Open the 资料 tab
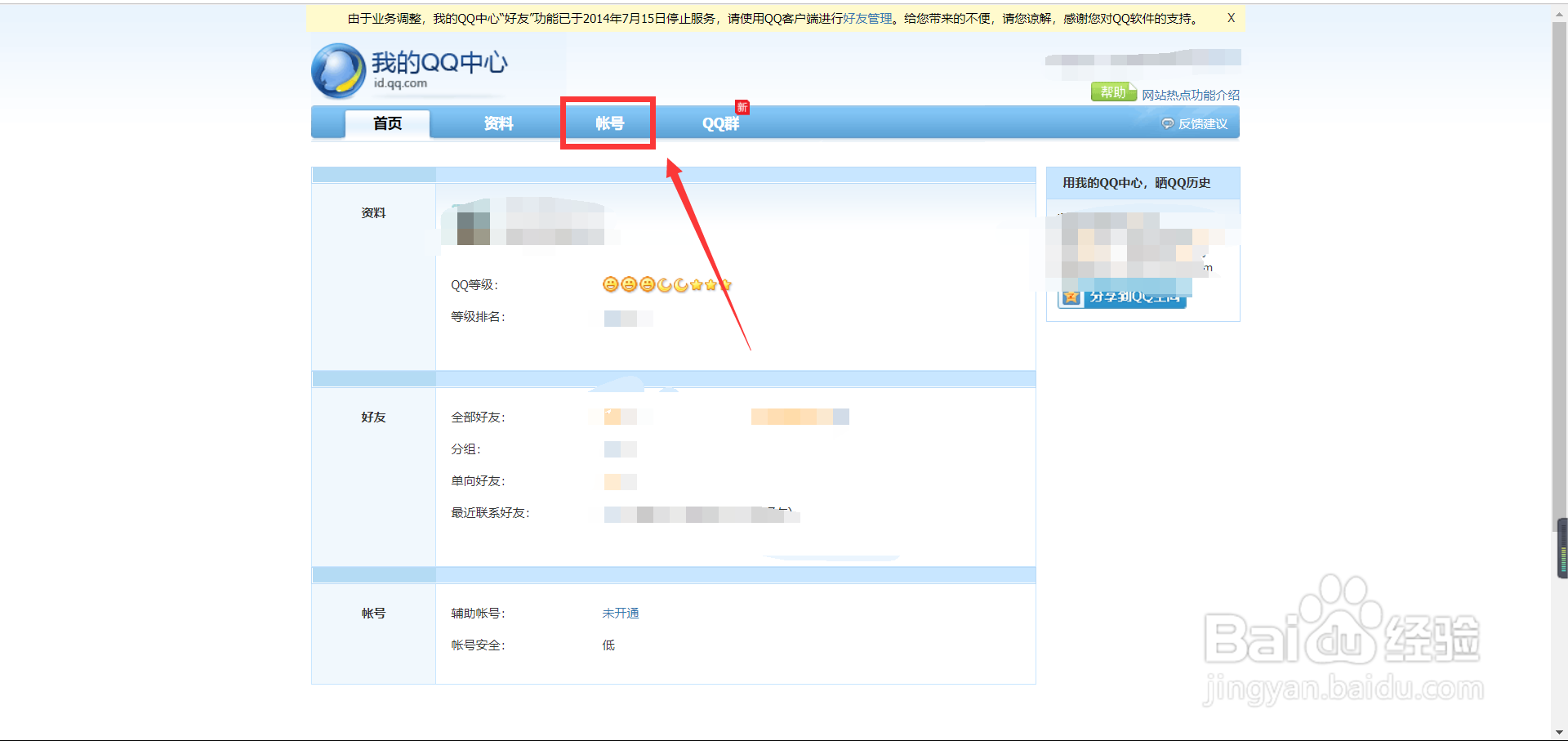1568x741 pixels. click(498, 123)
